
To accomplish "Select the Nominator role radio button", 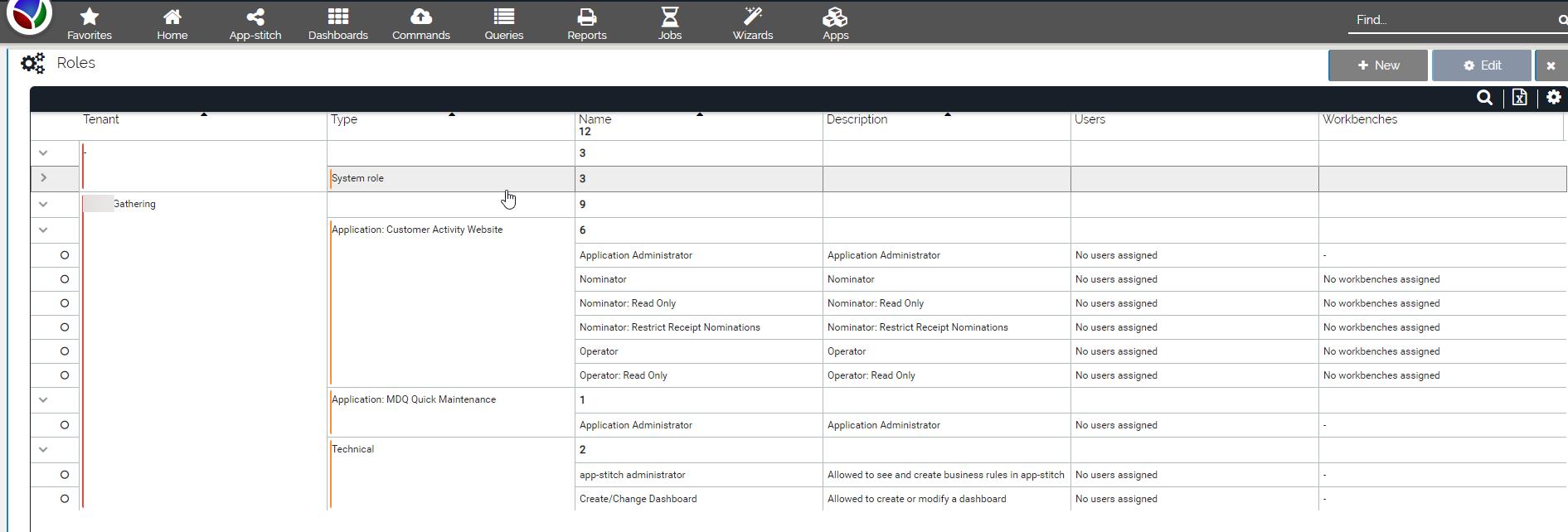I will point(64,279).
